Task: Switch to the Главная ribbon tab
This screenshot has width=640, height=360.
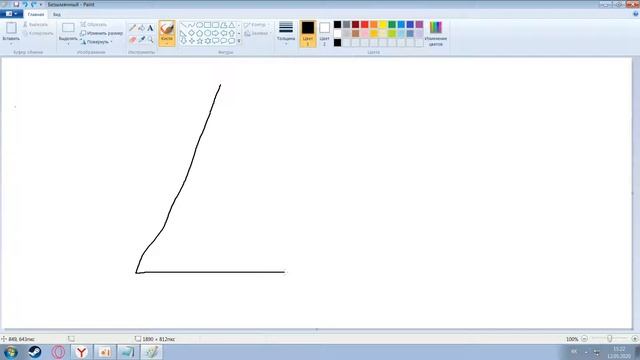Action: (x=36, y=14)
